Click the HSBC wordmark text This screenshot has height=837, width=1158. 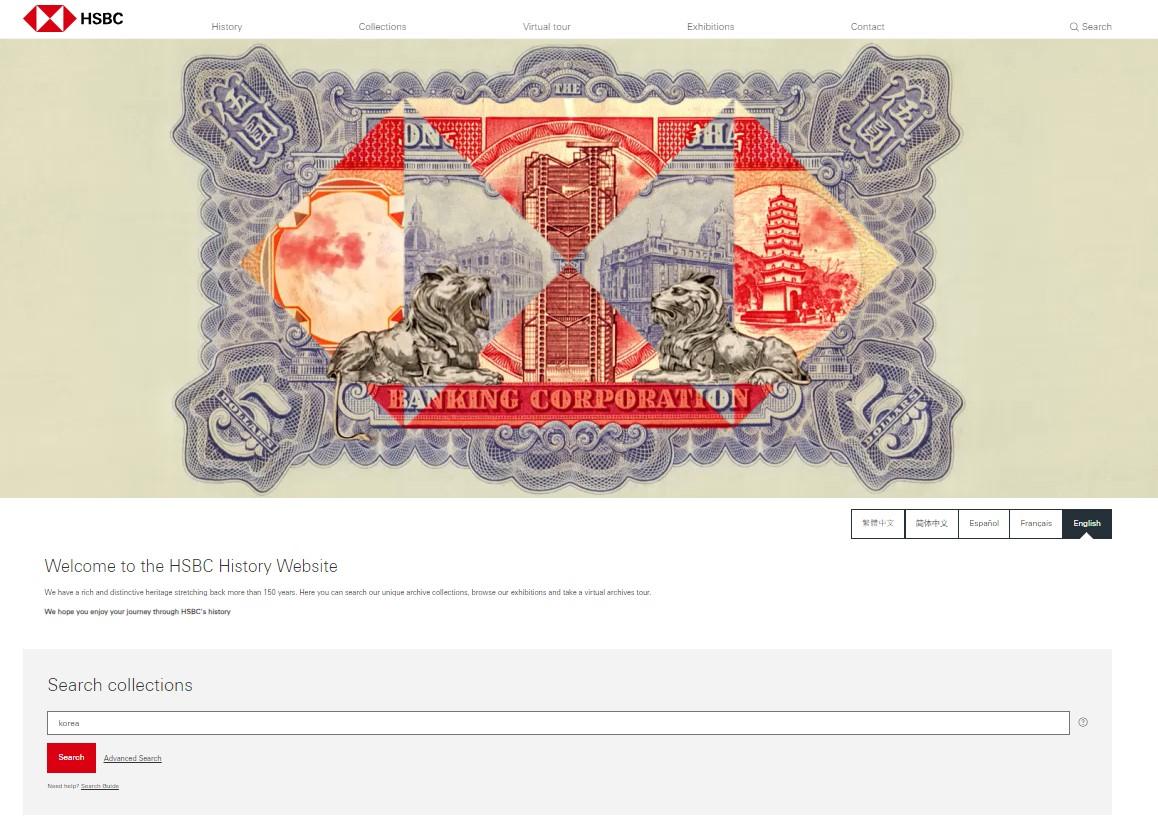102,18
